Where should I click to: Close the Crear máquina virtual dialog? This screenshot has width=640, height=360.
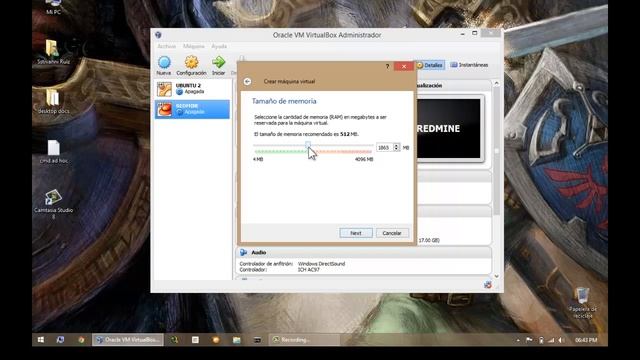point(404,67)
